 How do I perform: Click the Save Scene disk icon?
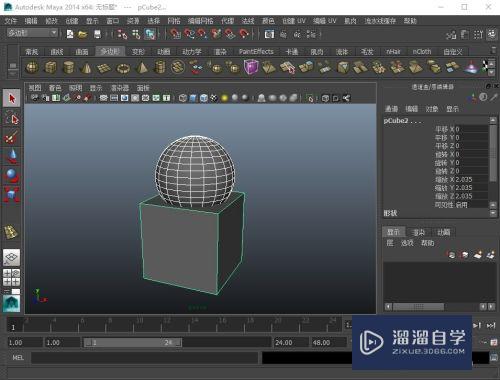97,34
